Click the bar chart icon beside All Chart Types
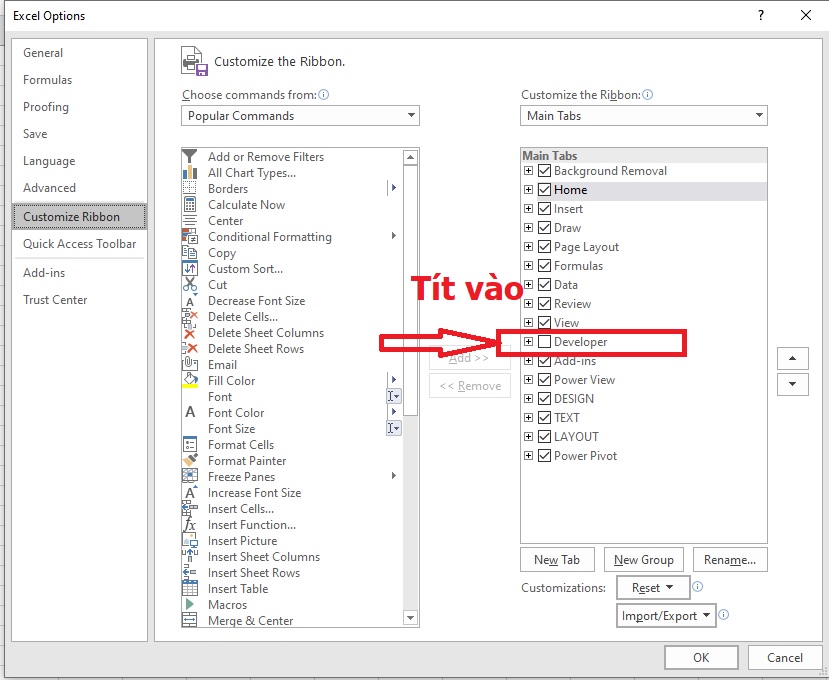This screenshot has height=680, width=829. coord(190,172)
